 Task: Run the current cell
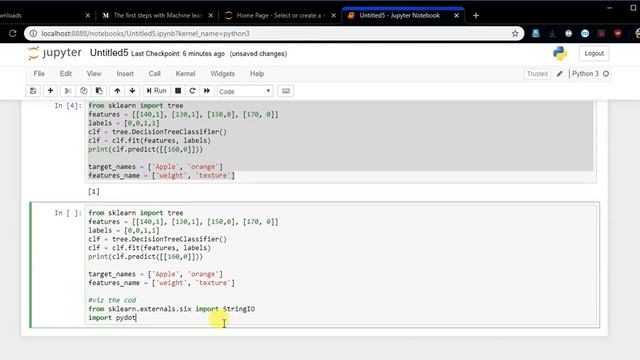pyautogui.click(x=156, y=91)
